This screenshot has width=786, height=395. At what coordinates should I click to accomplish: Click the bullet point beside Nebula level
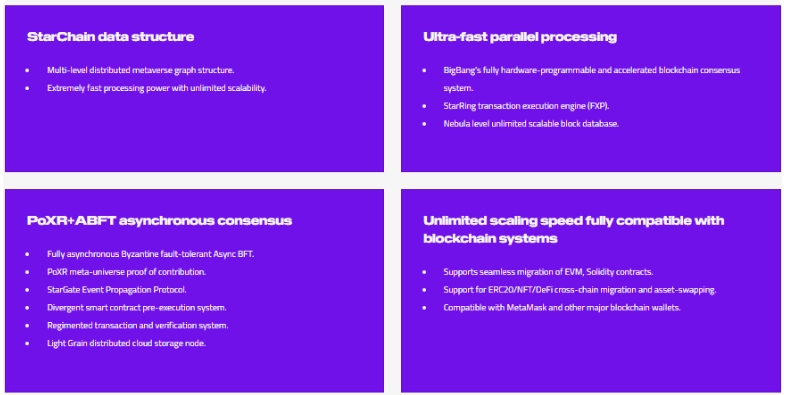pos(424,124)
